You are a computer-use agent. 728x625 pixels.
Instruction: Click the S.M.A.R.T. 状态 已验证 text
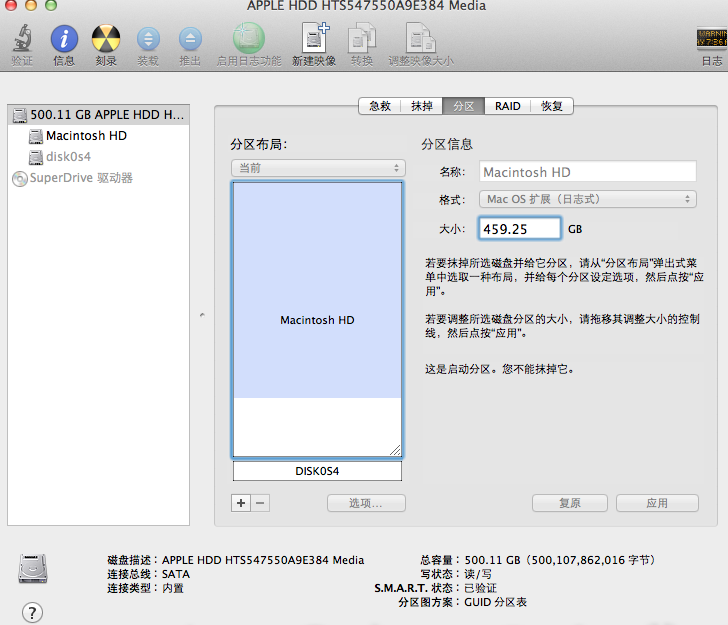[436, 588]
